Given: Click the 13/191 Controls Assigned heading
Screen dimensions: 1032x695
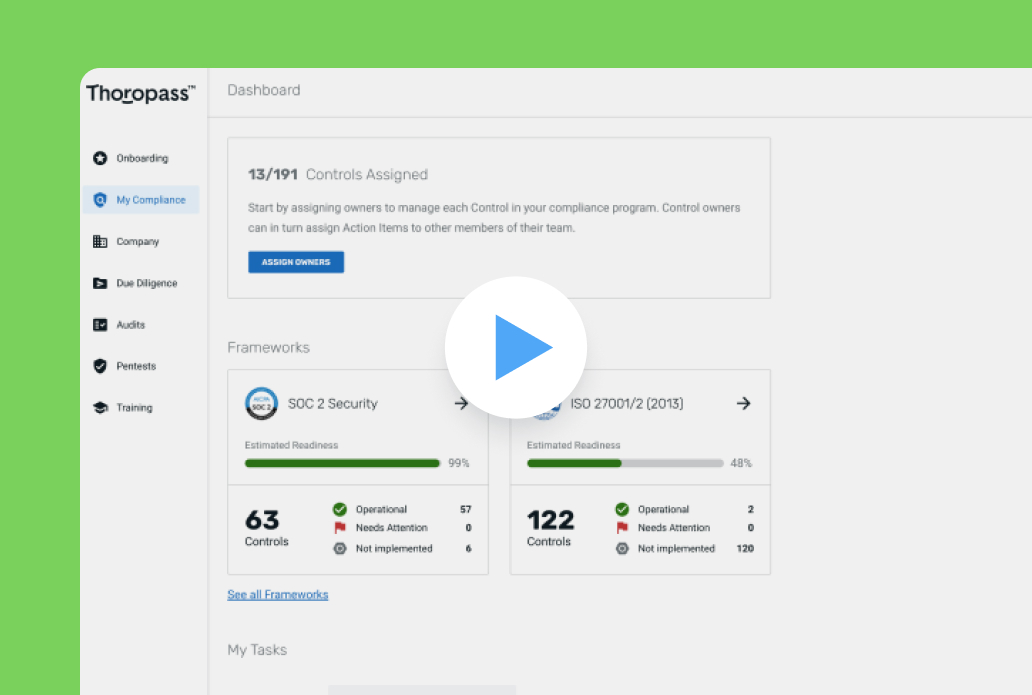Looking at the screenshot, I should click(338, 174).
